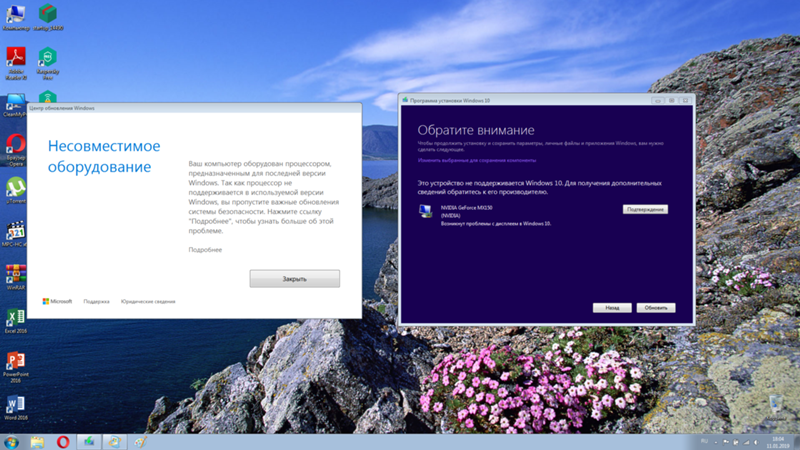The height and width of the screenshot is (450, 800).
Task: Click Программа установки Windows 10 title
Action: point(449,101)
